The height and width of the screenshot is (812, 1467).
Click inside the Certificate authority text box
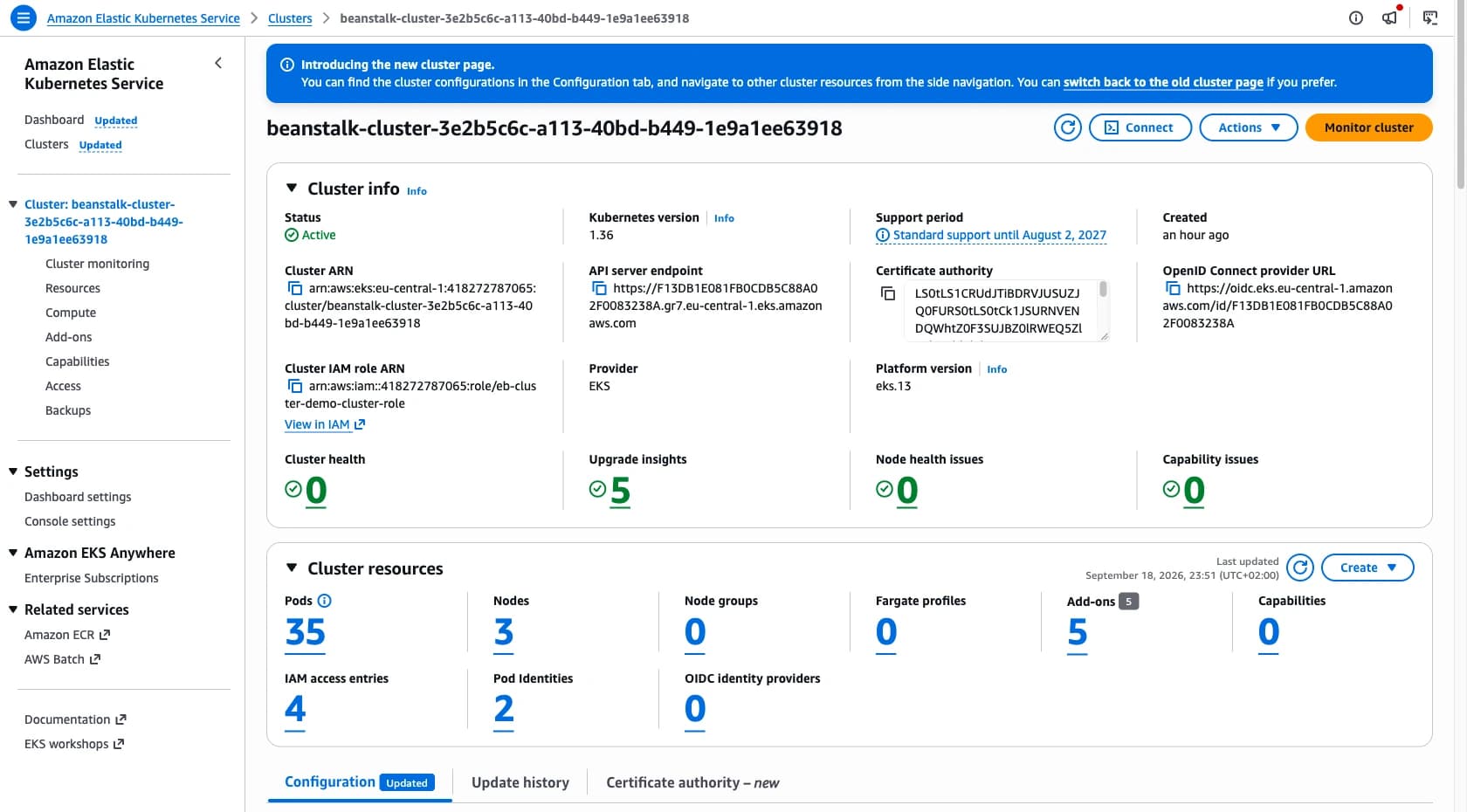click(x=1006, y=310)
